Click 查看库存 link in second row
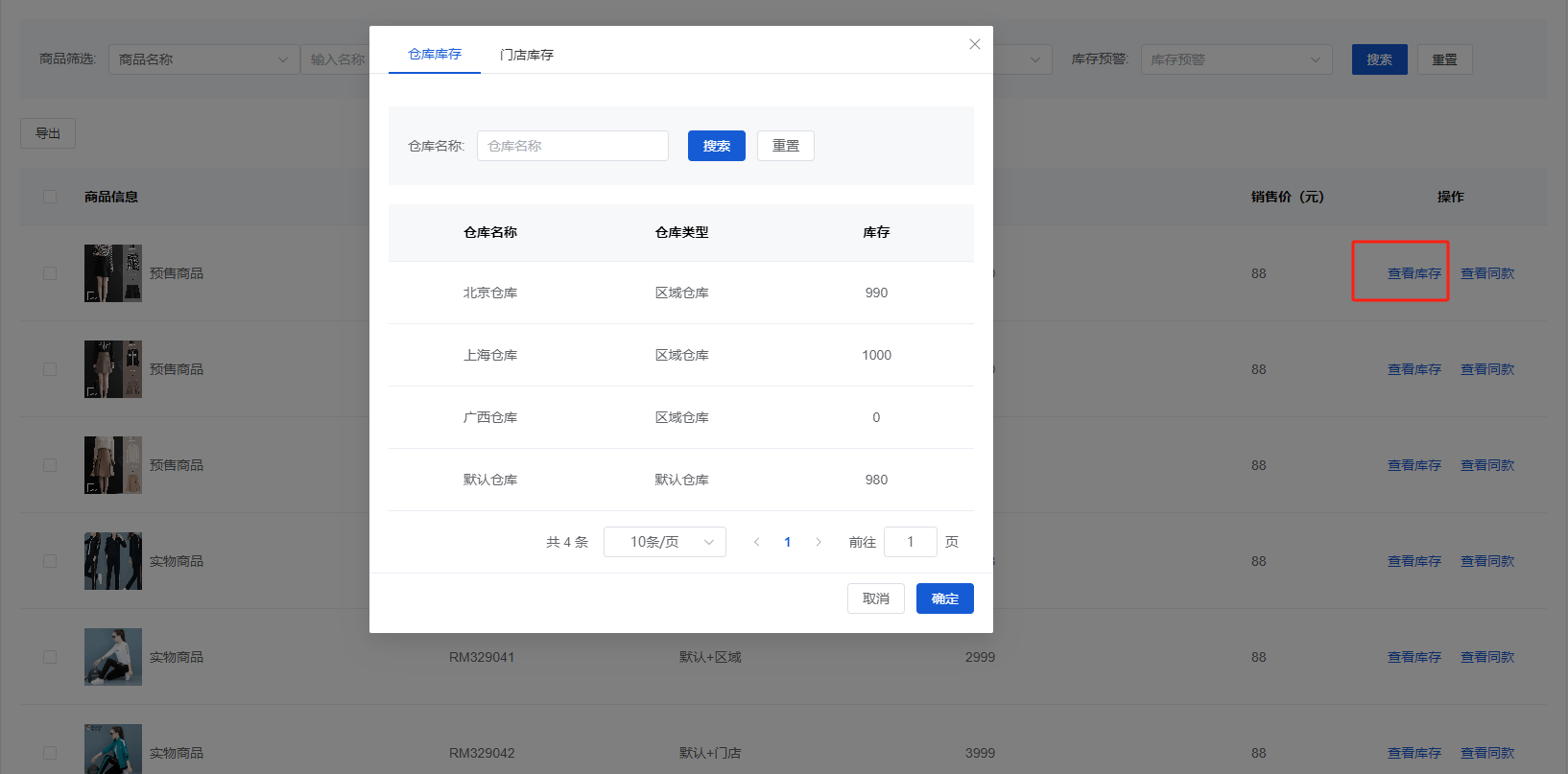This screenshot has height=774, width=1568. [1414, 369]
